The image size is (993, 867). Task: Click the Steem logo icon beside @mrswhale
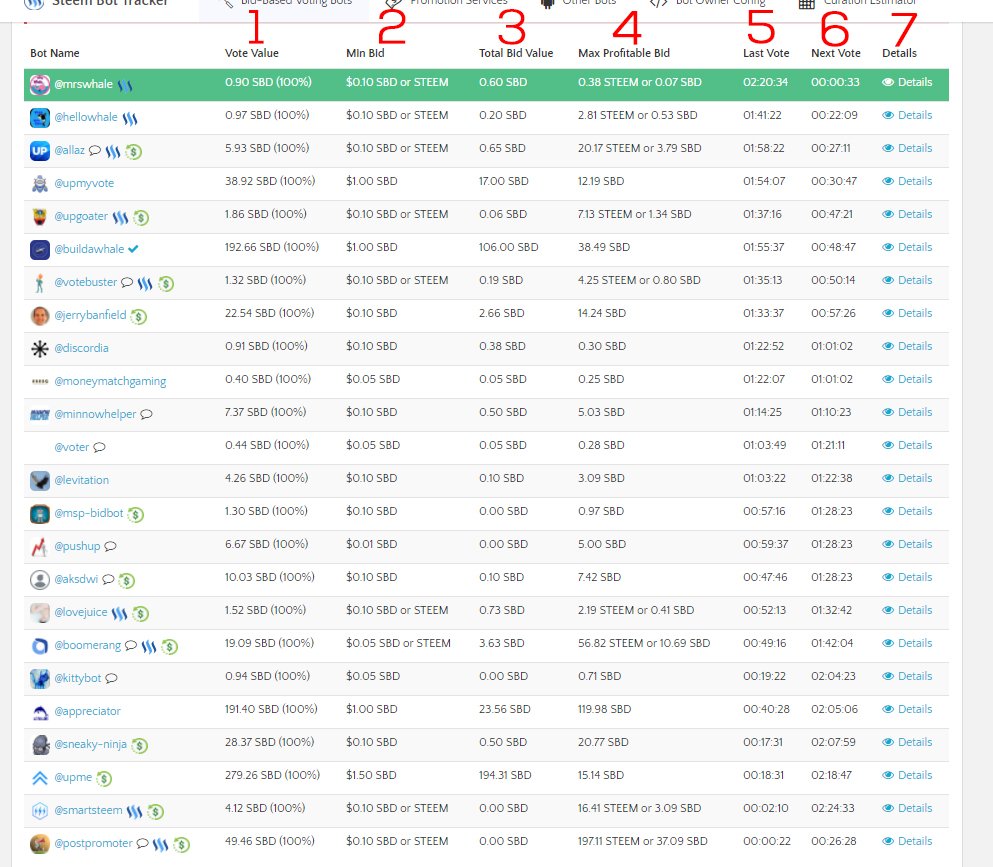pyautogui.click(x=125, y=85)
